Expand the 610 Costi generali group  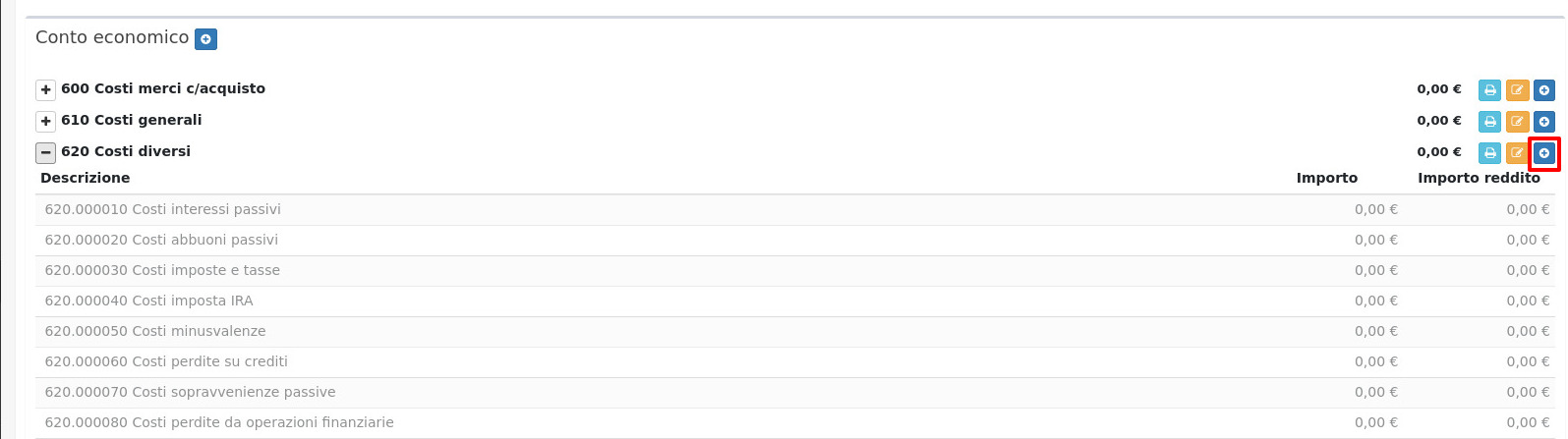(45, 122)
